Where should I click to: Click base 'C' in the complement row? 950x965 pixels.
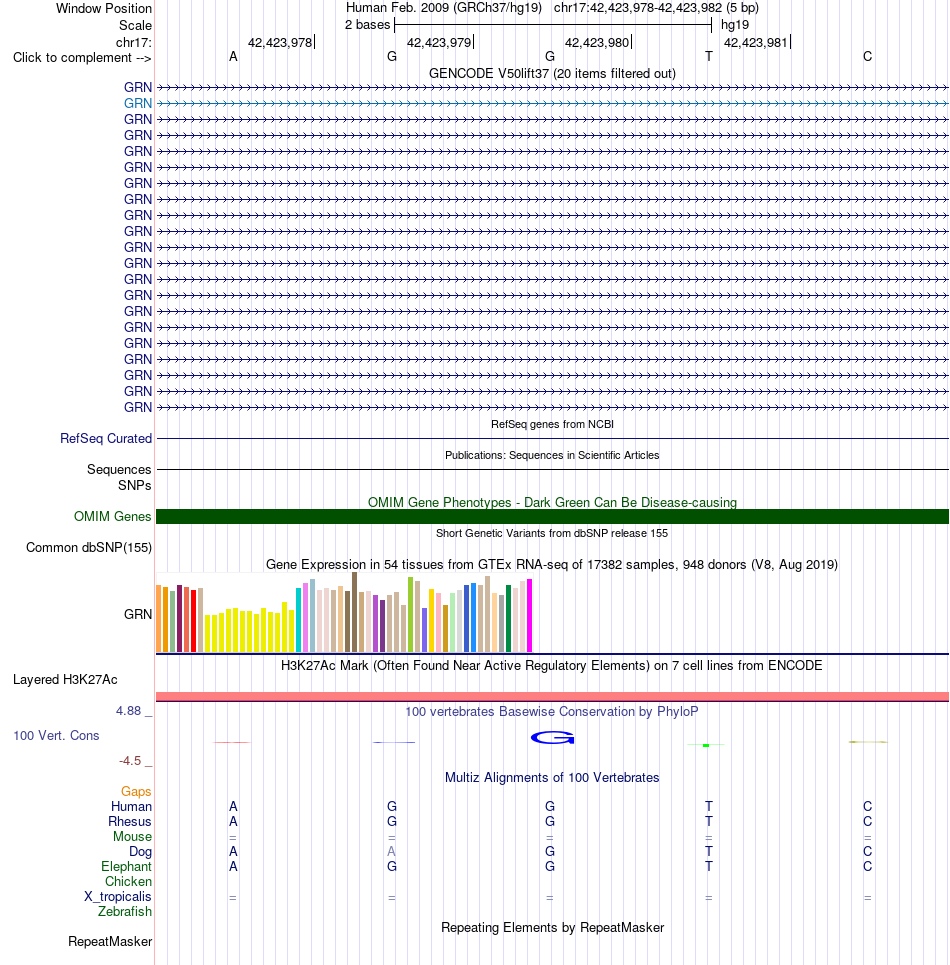(868, 57)
